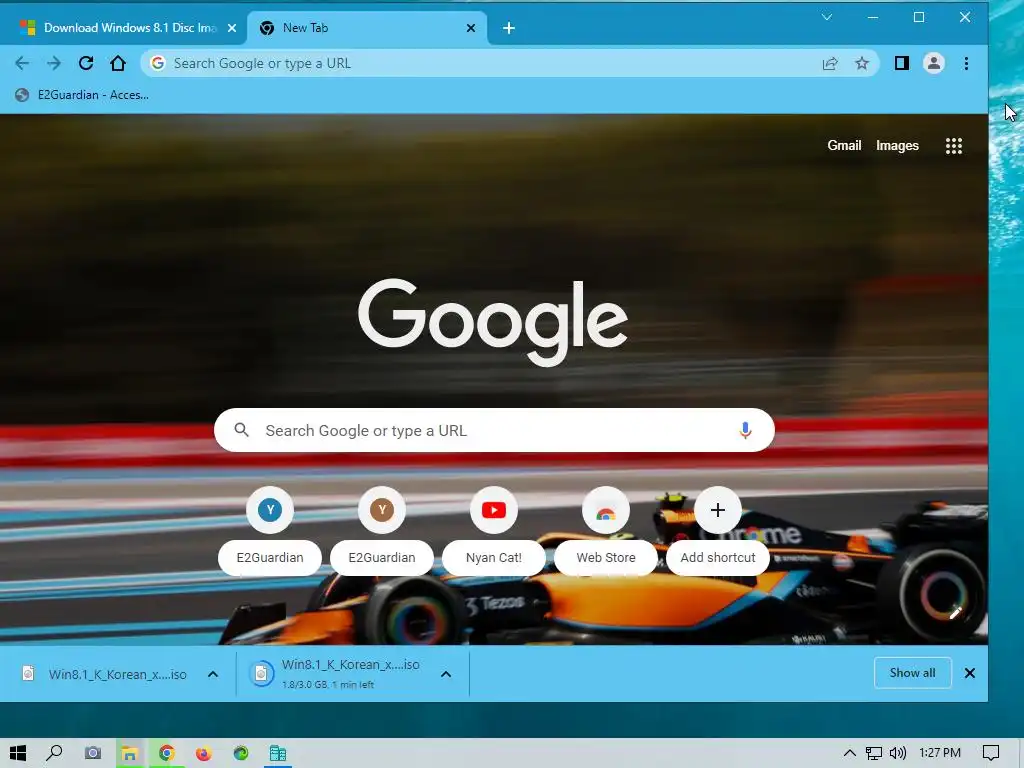Viewport: 1024px width, 768px height.
Task: Show all downloads
Action: click(912, 673)
